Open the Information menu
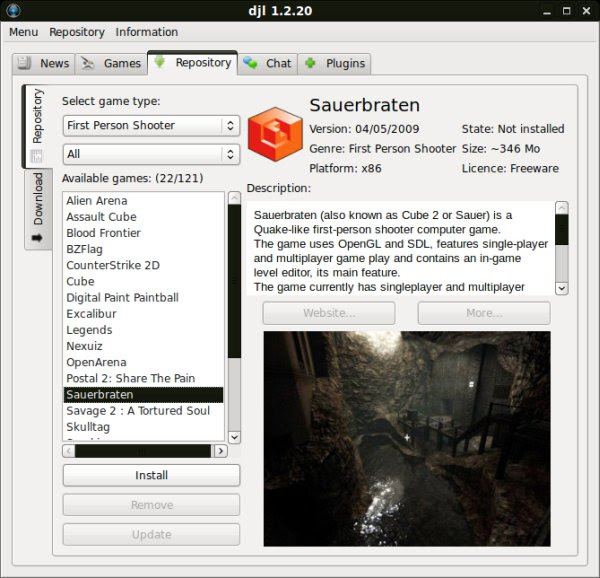 (146, 32)
